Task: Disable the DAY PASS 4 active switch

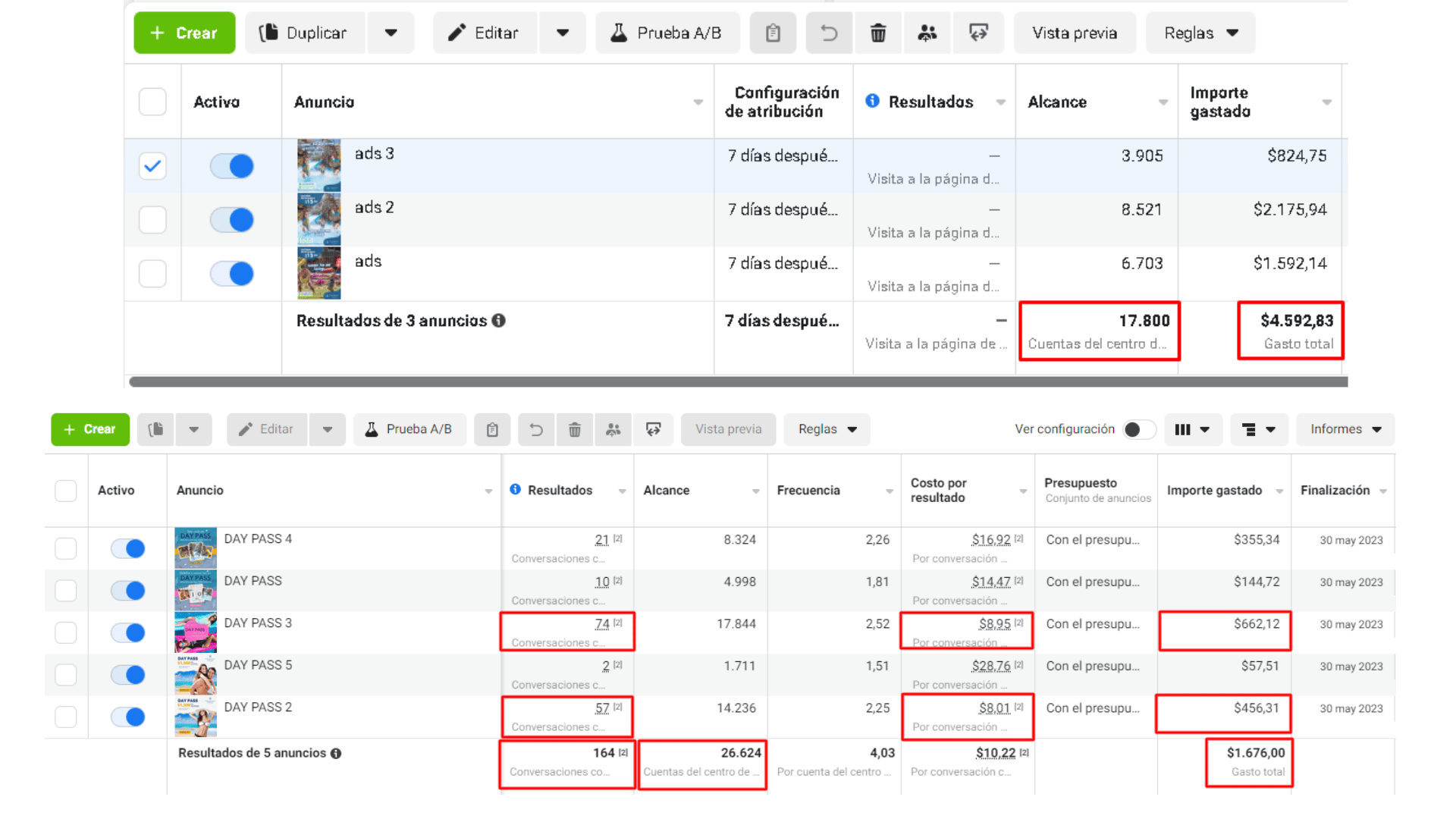Action: tap(127, 548)
